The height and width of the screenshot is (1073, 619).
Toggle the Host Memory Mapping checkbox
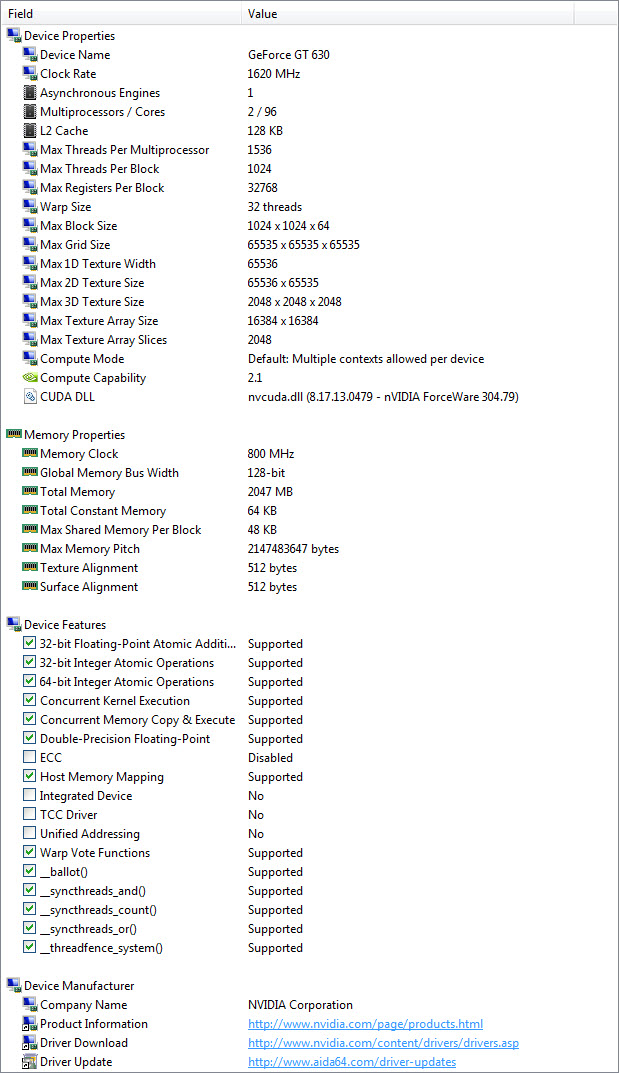pyautogui.click(x=29, y=776)
